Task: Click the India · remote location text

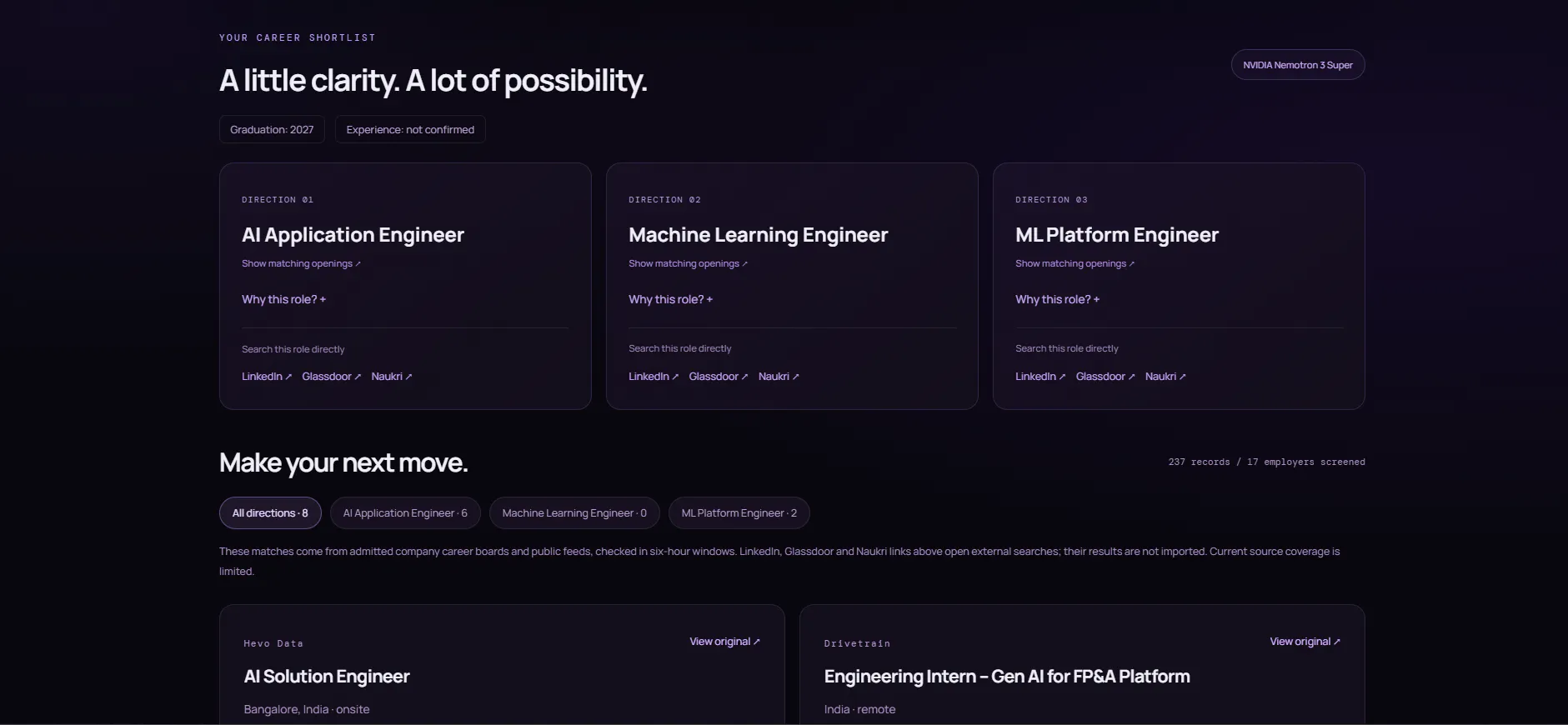Action: click(859, 709)
